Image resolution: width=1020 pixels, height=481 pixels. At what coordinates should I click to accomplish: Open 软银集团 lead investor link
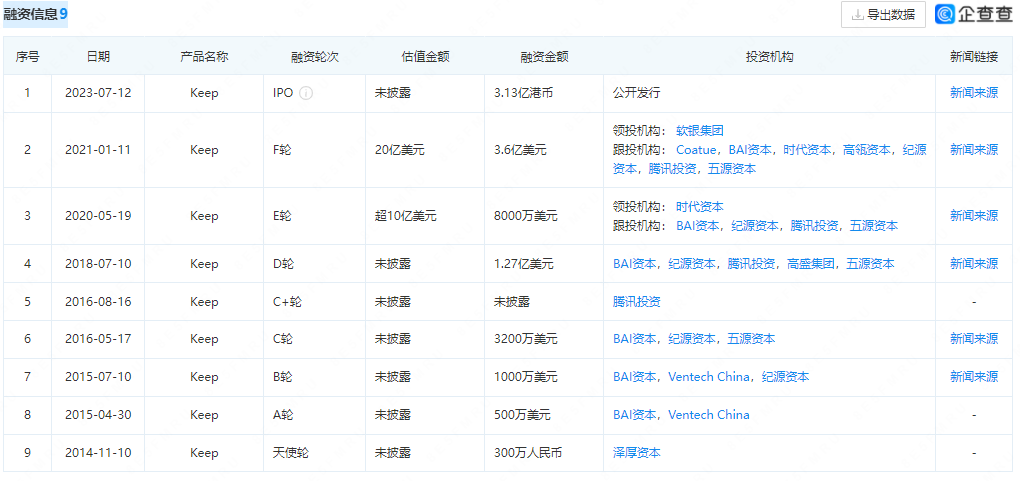(699, 131)
